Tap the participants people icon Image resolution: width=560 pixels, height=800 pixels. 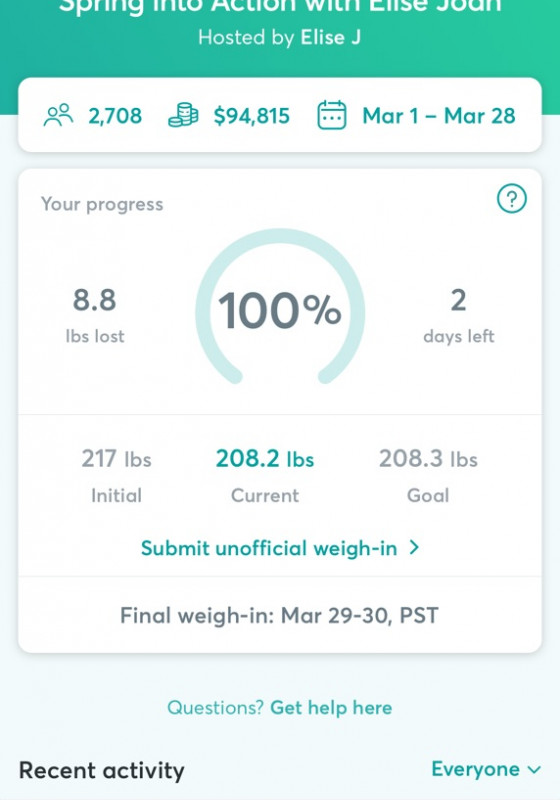point(59,115)
